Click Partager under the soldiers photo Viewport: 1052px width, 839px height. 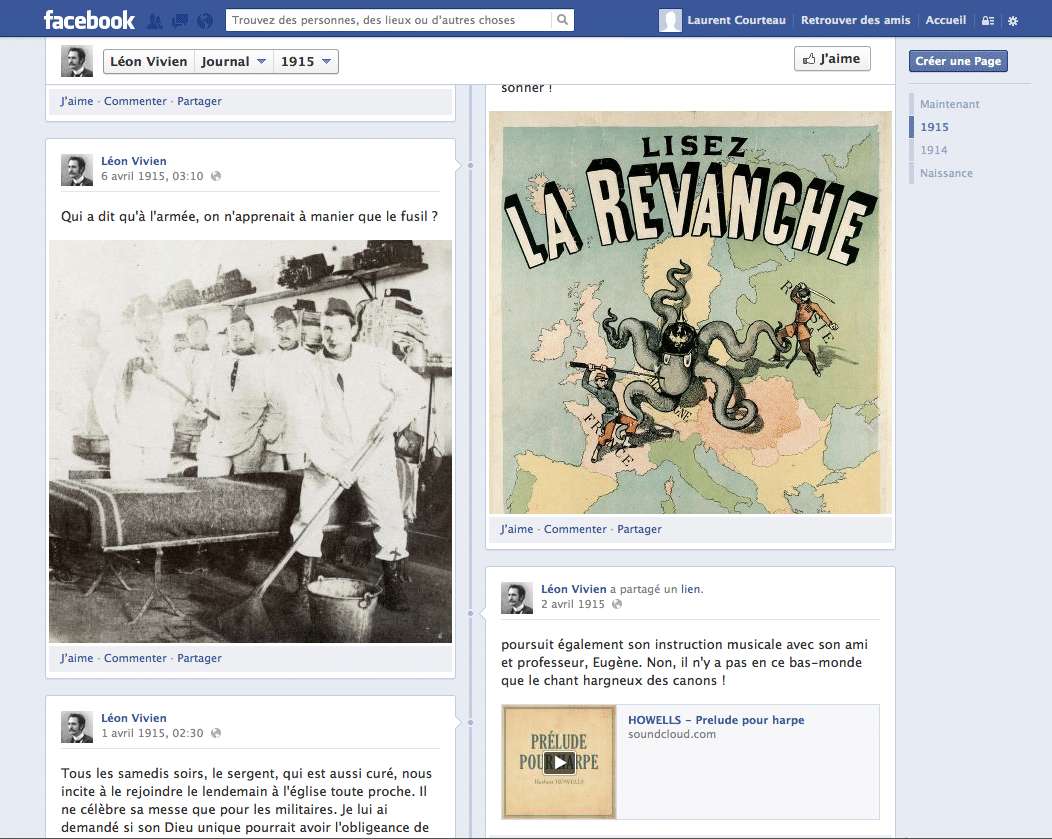coord(199,658)
